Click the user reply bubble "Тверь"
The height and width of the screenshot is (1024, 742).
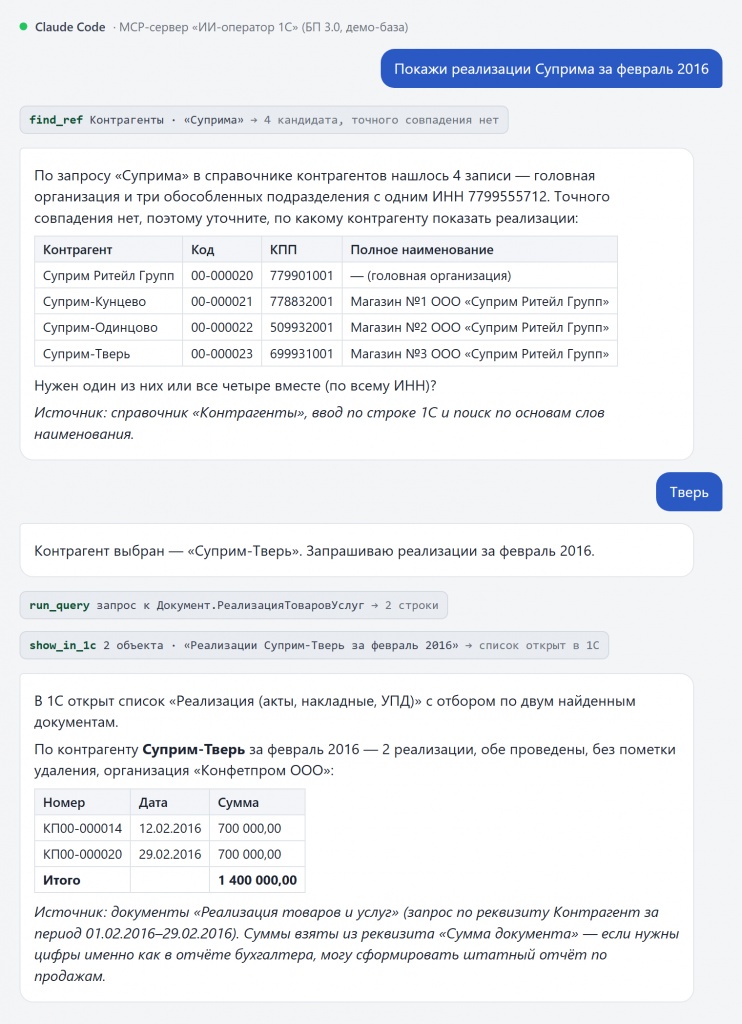tap(689, 492)
